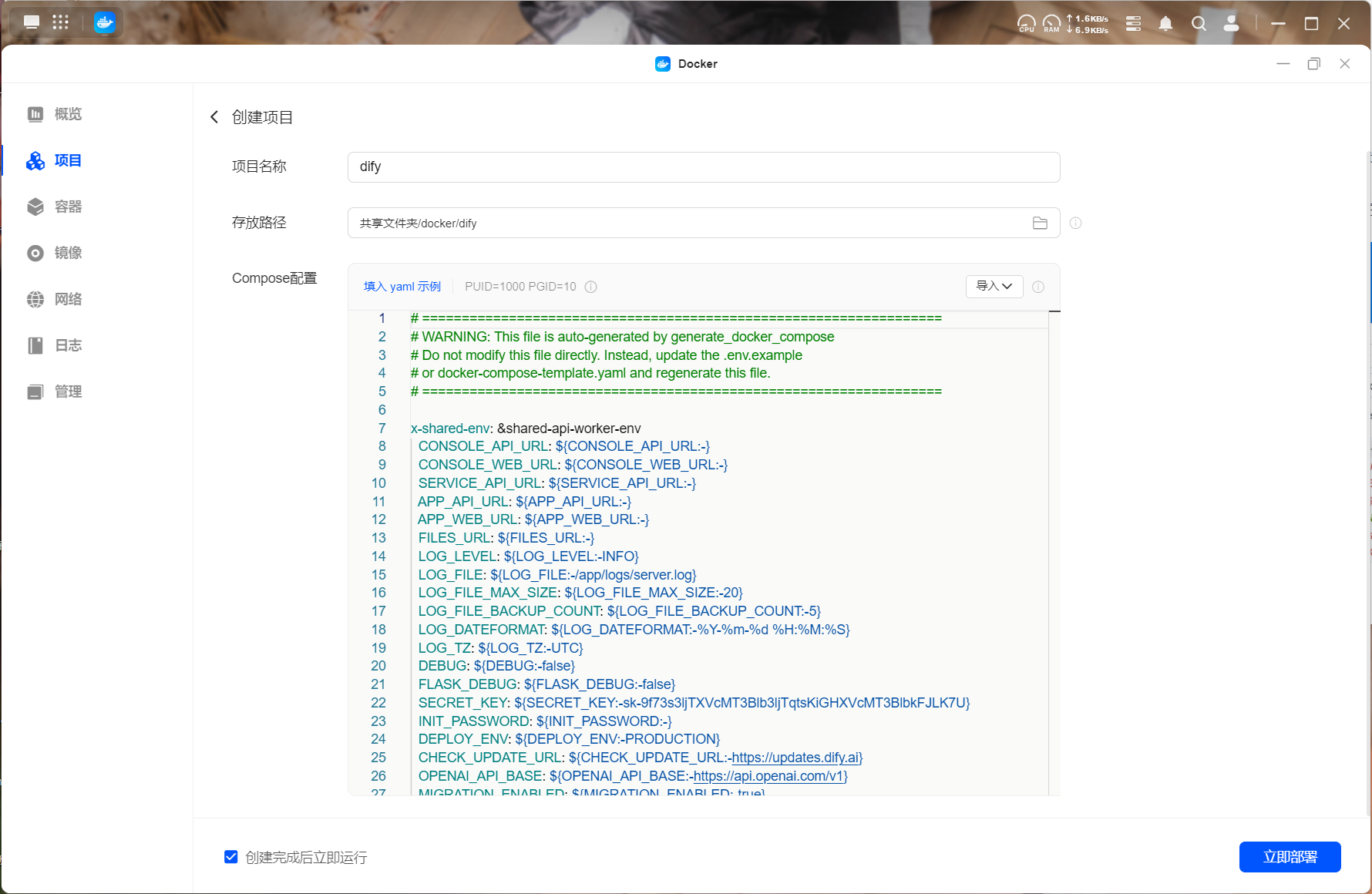Click the Docker taskbar icon
1372x894 pixels.
pos(104,22)
